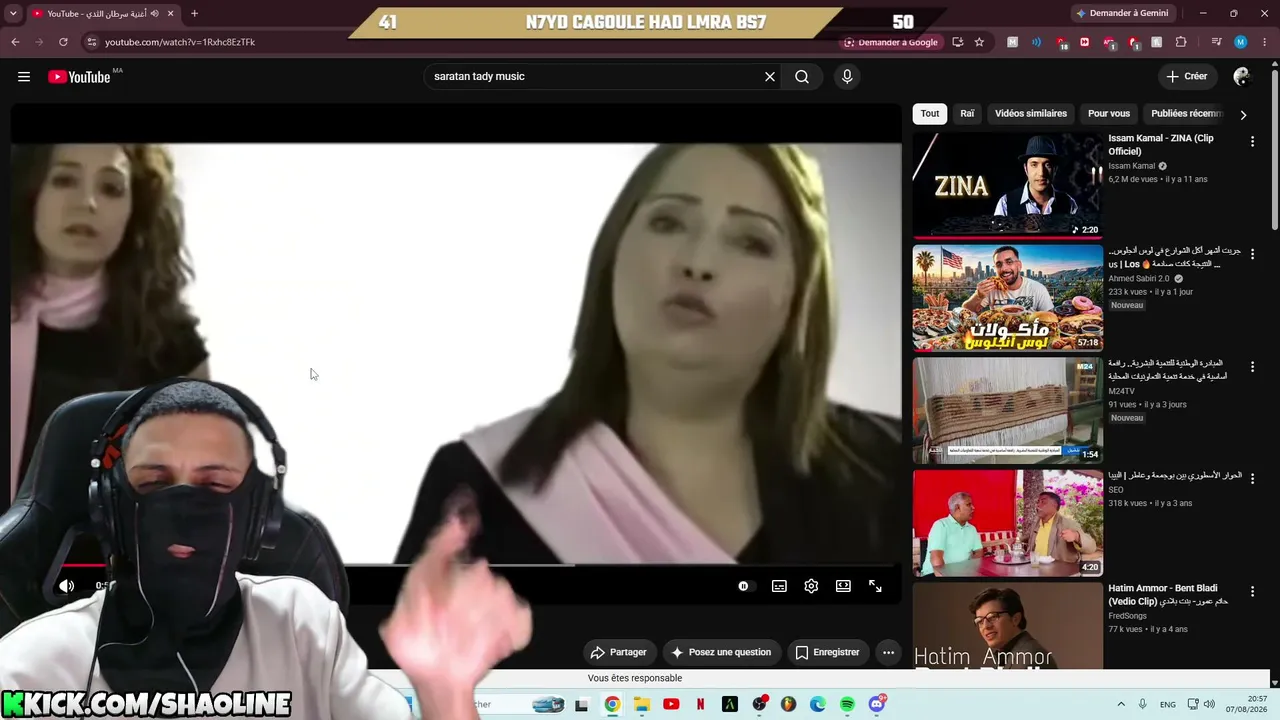Show hidden system tray icons
Viewport: 1280px width, 720px height.
[x=1121, y=705]
